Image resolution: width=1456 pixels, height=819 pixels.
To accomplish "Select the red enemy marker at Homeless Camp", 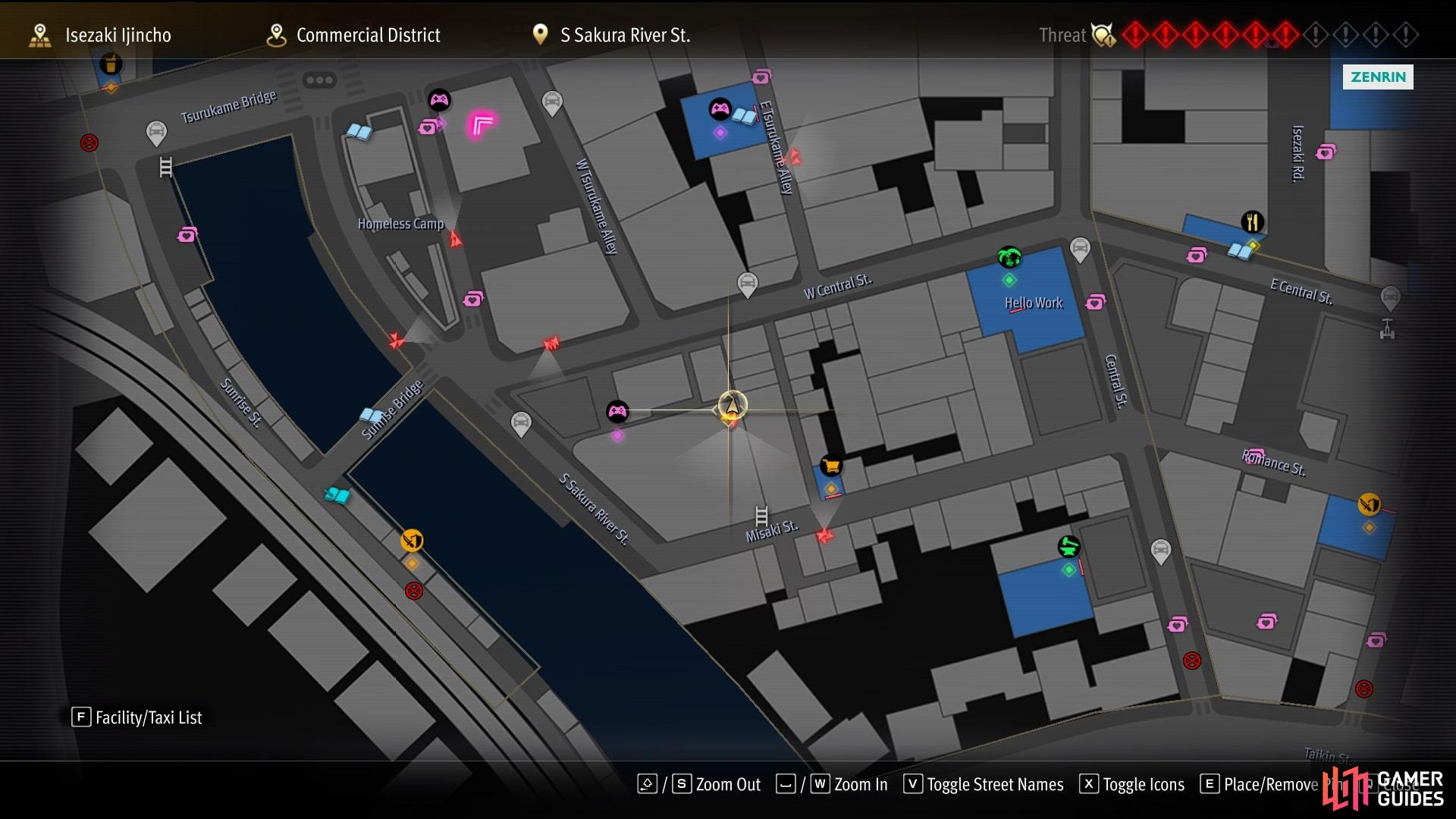I will click(x=455, y=240).
